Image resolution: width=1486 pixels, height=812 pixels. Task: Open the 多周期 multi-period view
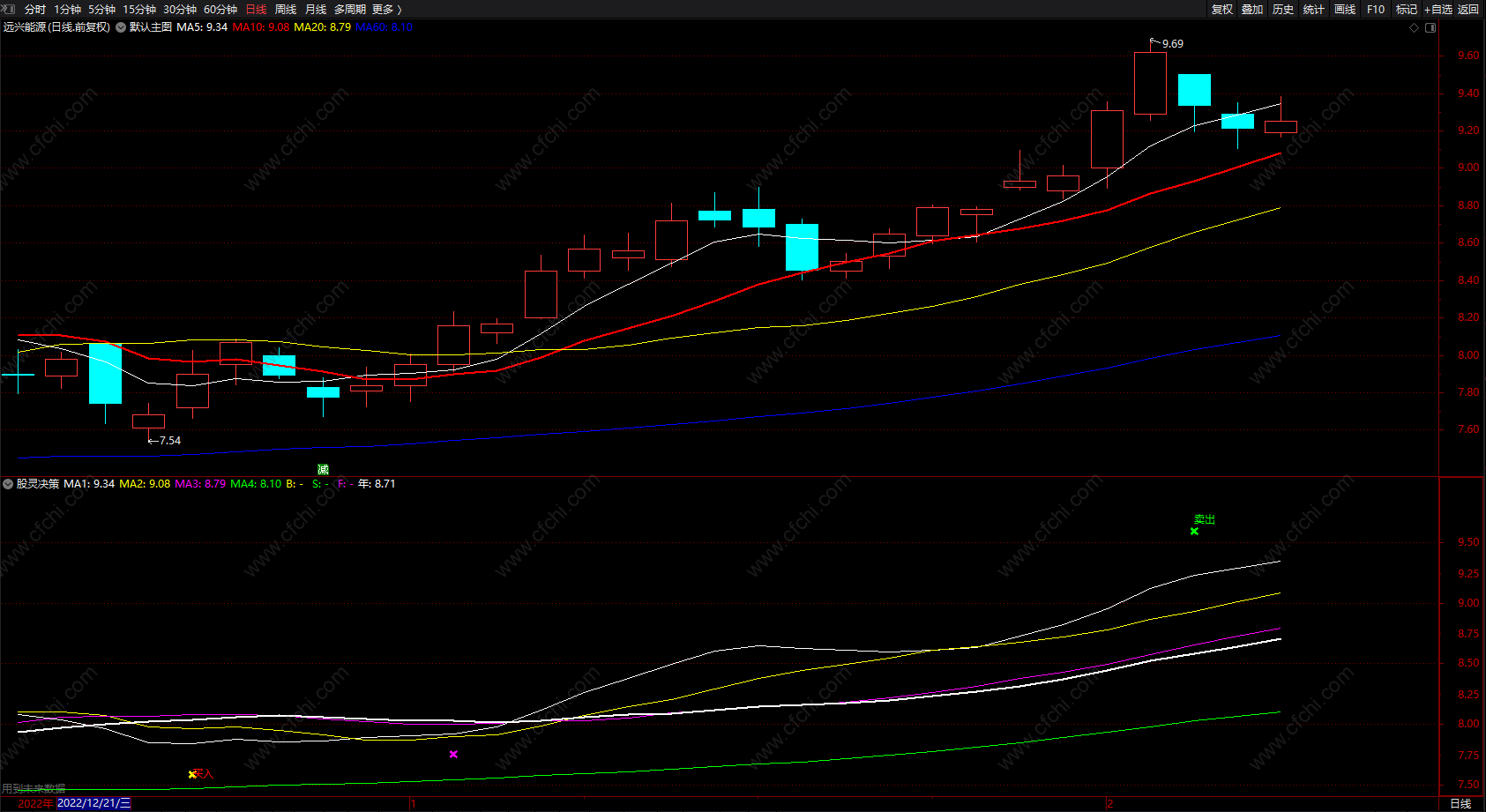pyautogui.click(x=350, y=10)
